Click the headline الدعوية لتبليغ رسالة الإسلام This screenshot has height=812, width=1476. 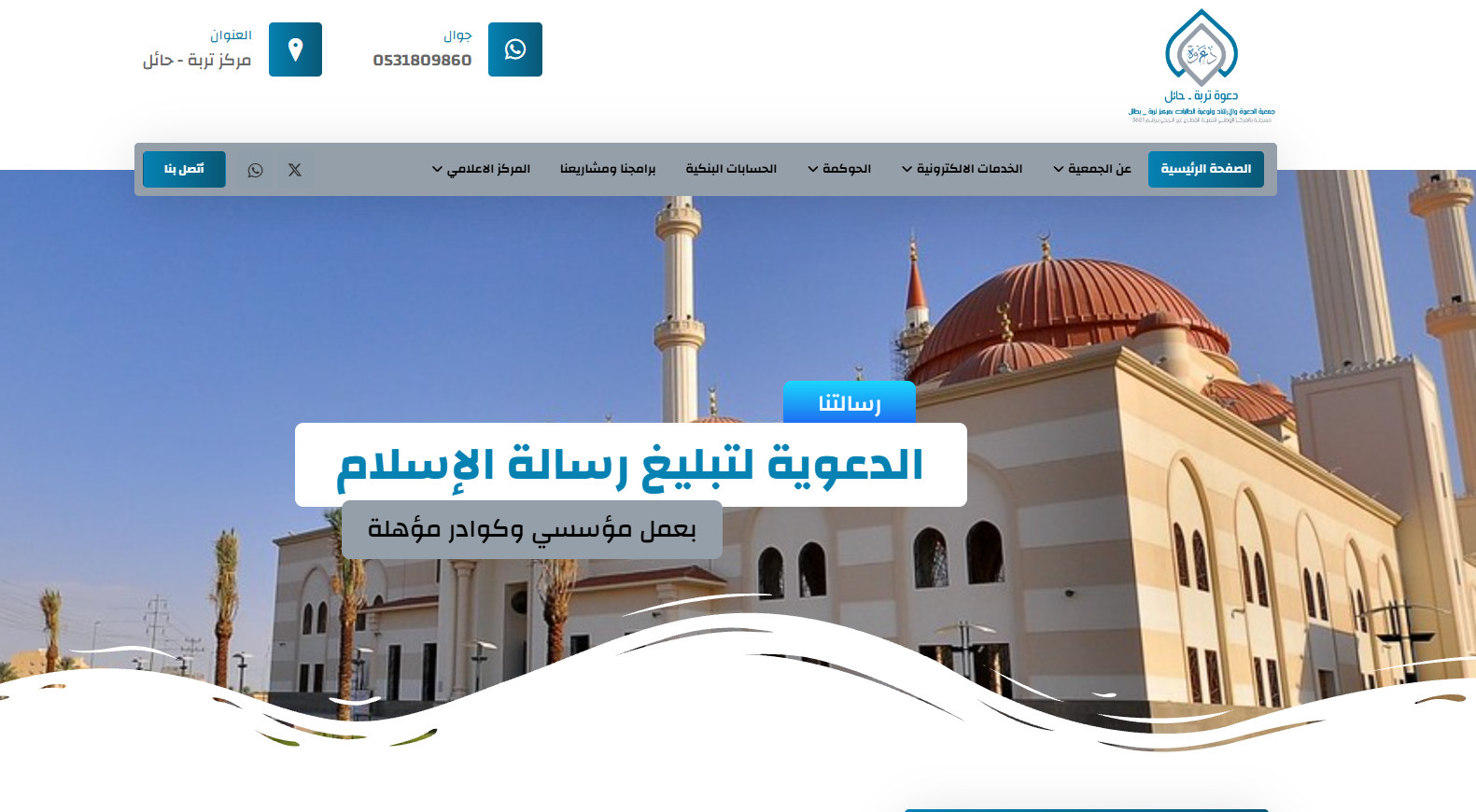pyautogui.click(x=631, y=465)
